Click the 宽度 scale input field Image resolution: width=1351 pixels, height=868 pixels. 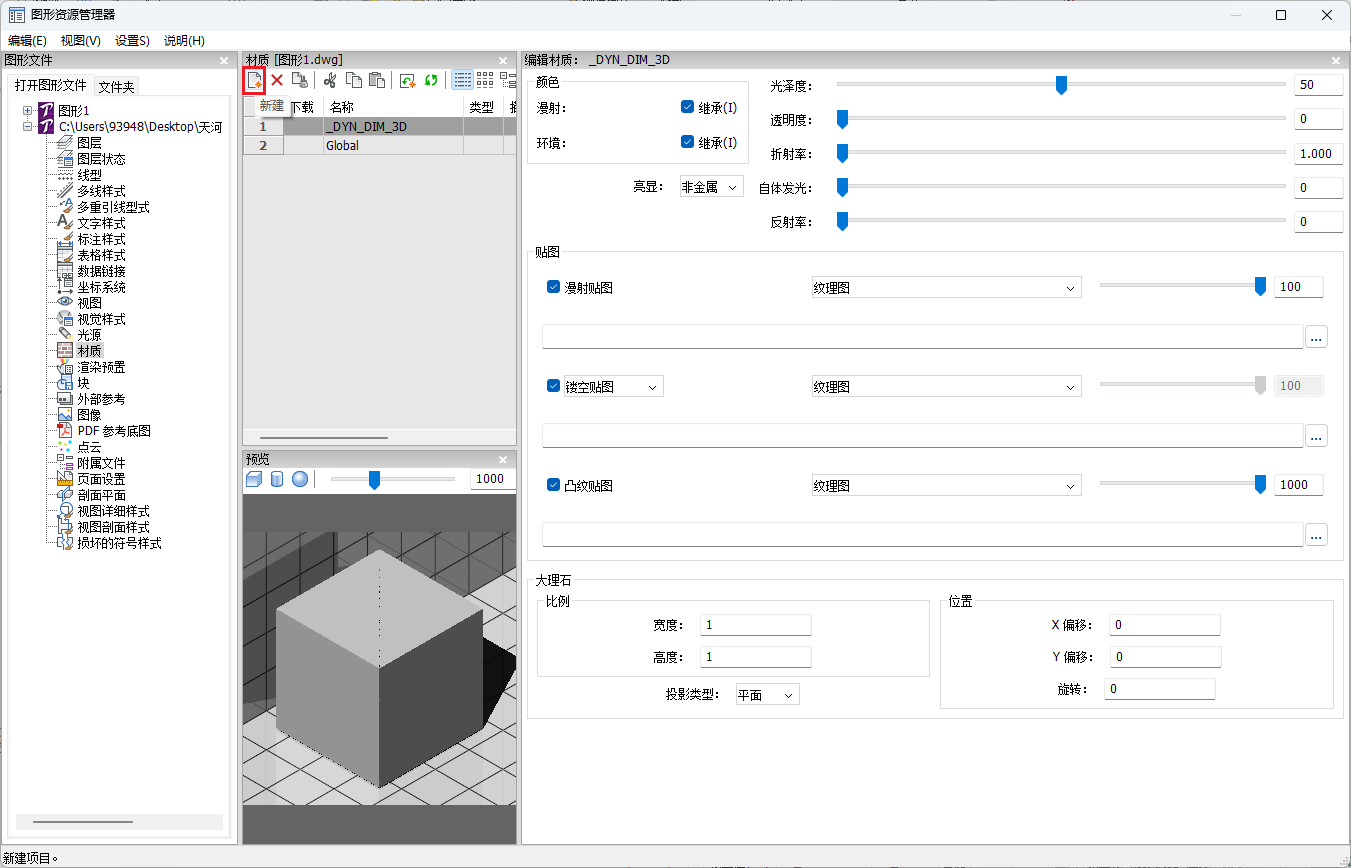(x=756, y=625)
